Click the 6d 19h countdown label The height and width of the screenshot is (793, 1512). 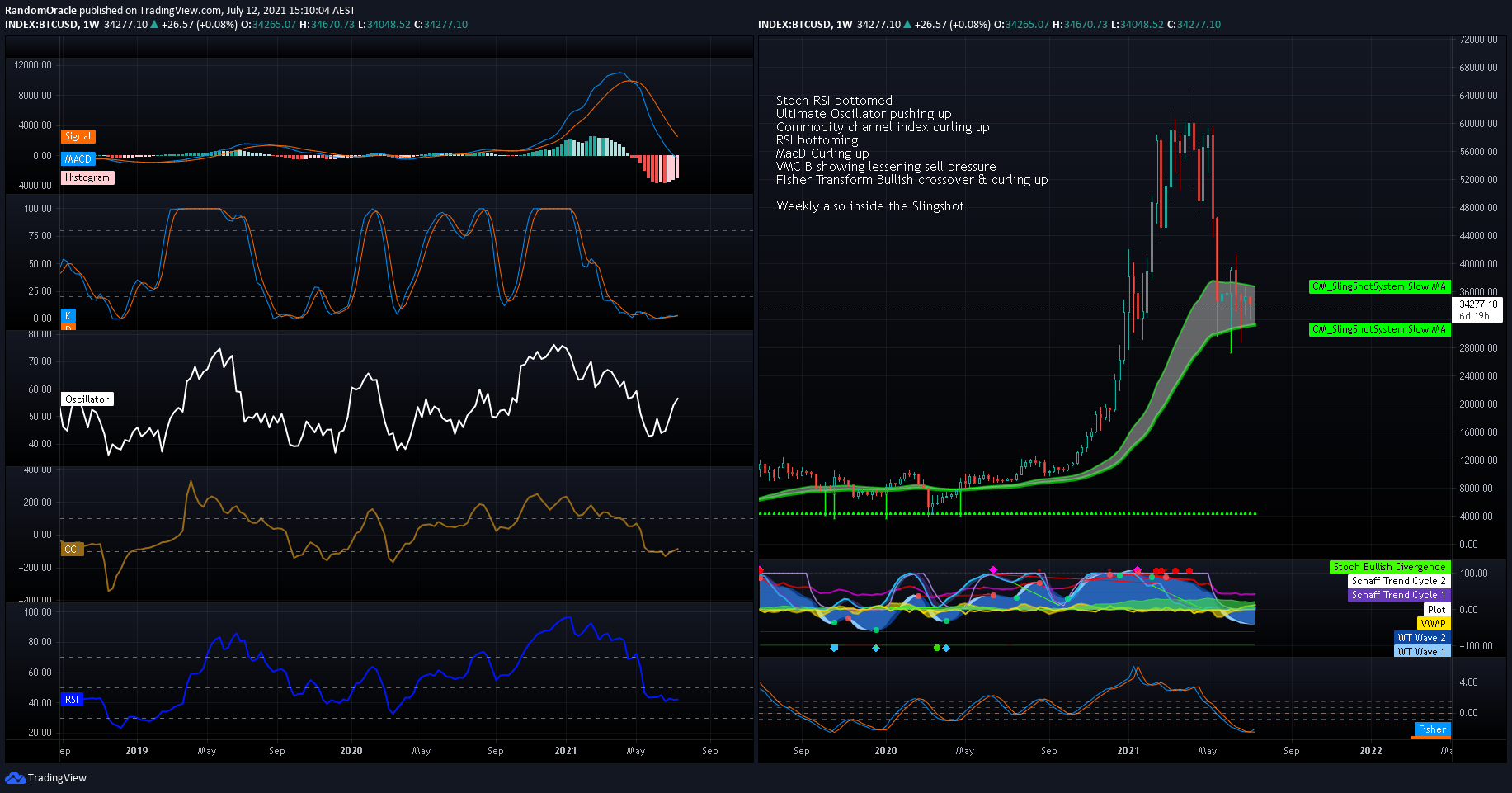pyautogui.click(x=1475, y=316)
